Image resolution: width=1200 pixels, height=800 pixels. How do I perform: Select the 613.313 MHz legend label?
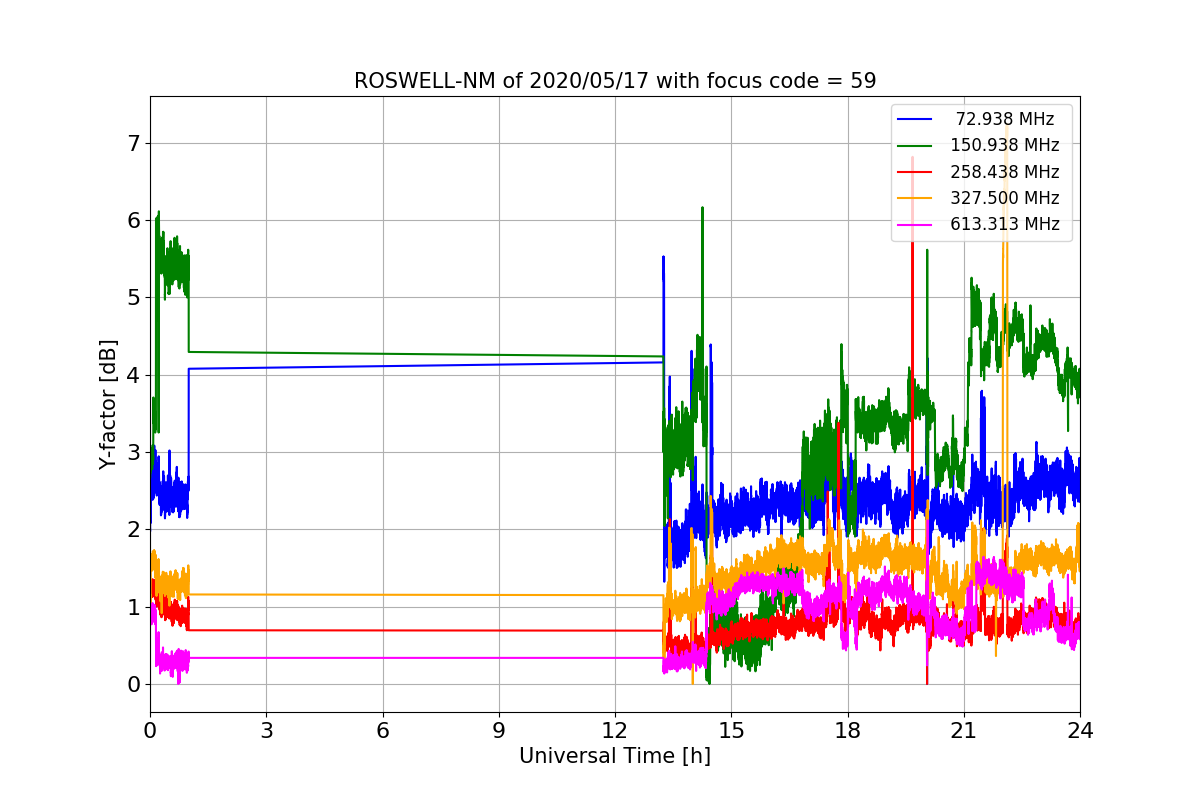tap(1005, 224)
